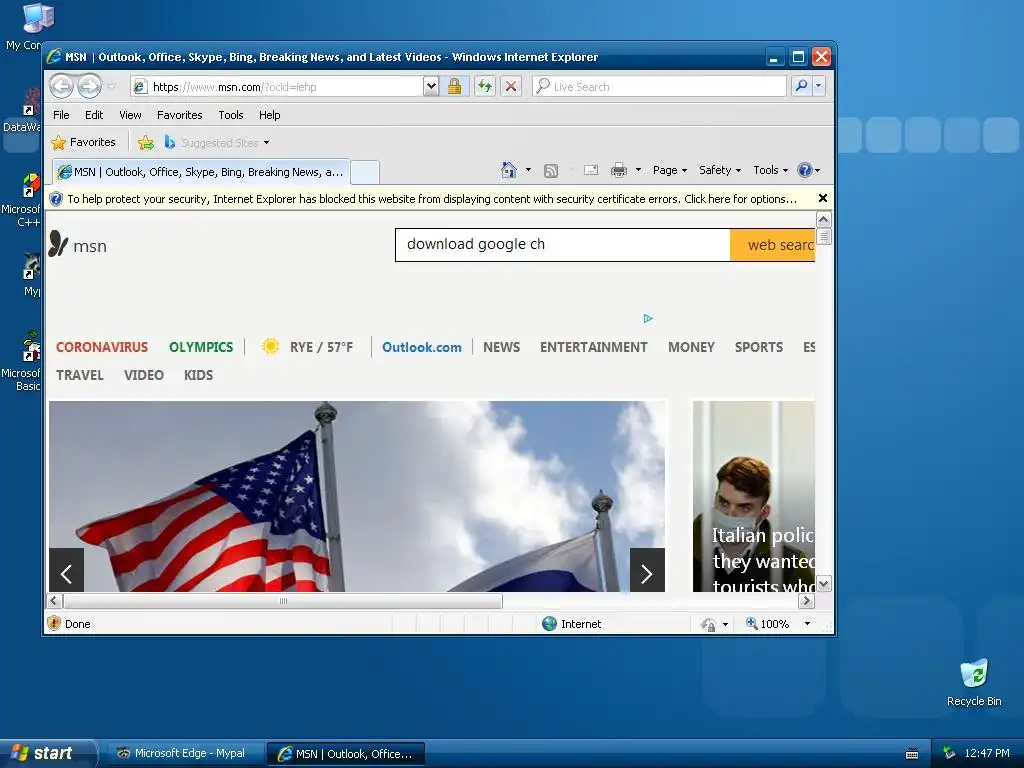Show next slide in news carousel
Viewport: 1024px width, 768px height.
pyautogui.click(x=647, y=571)
